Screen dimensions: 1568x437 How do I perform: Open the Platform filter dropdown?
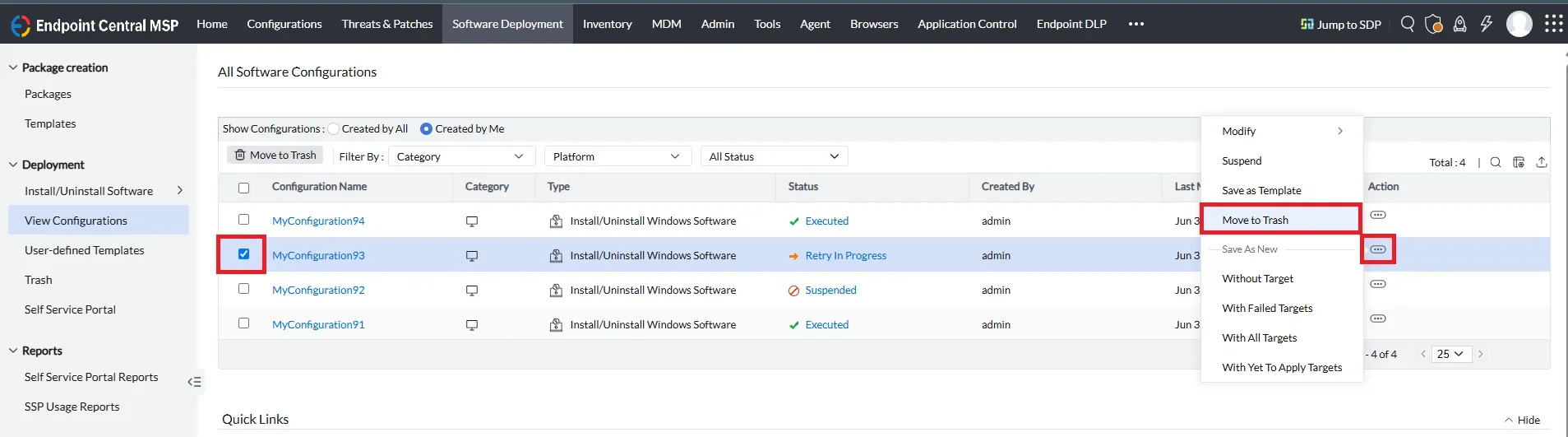(x=617, y=156)
